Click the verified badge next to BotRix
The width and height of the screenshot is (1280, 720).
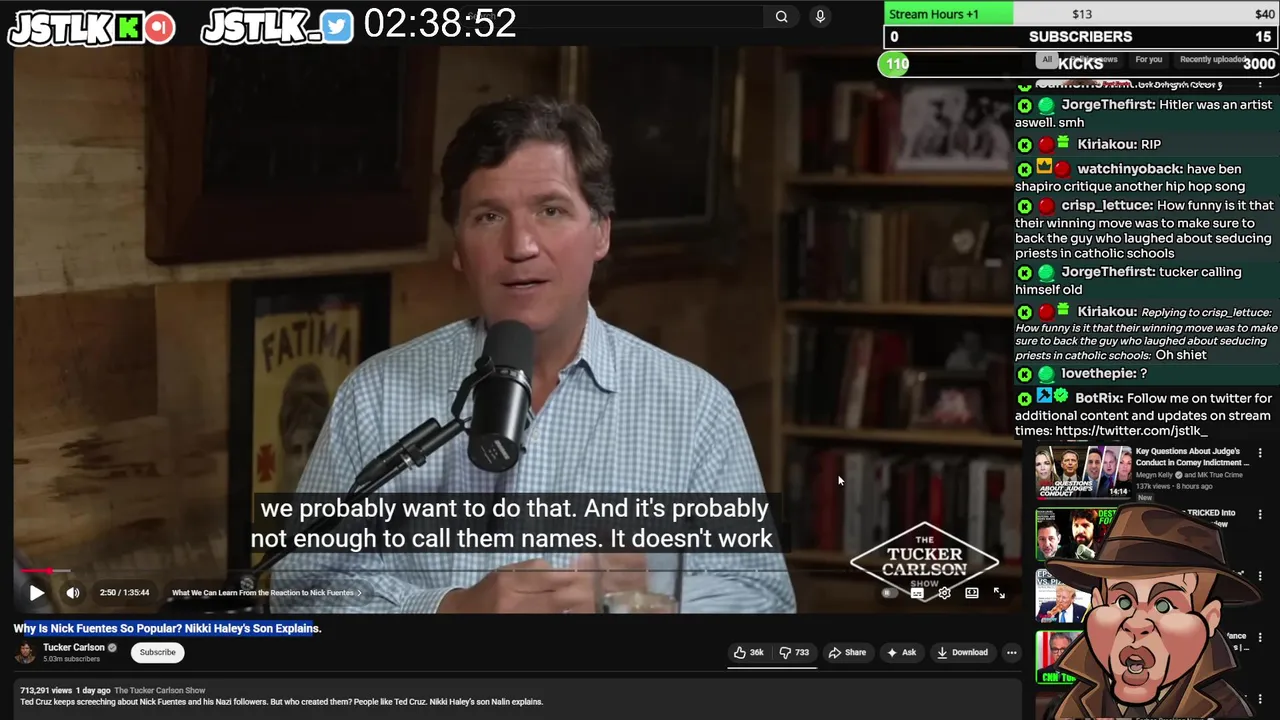[x=1061, y=397]
